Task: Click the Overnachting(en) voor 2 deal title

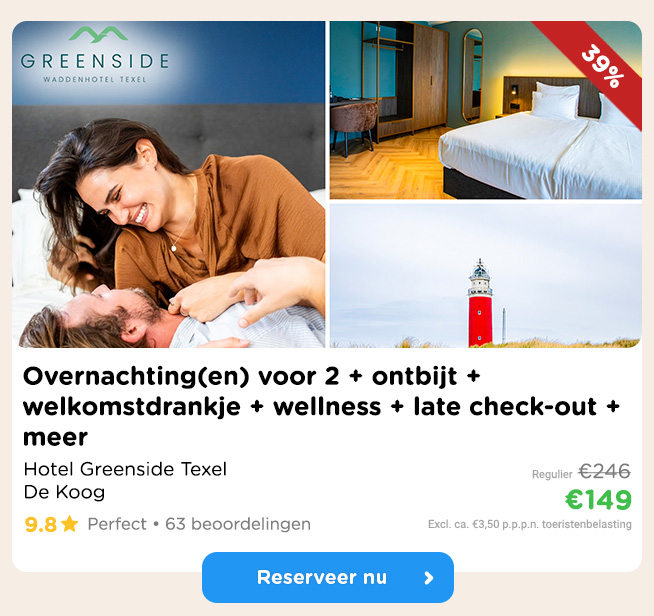Action: pos(321,407)
